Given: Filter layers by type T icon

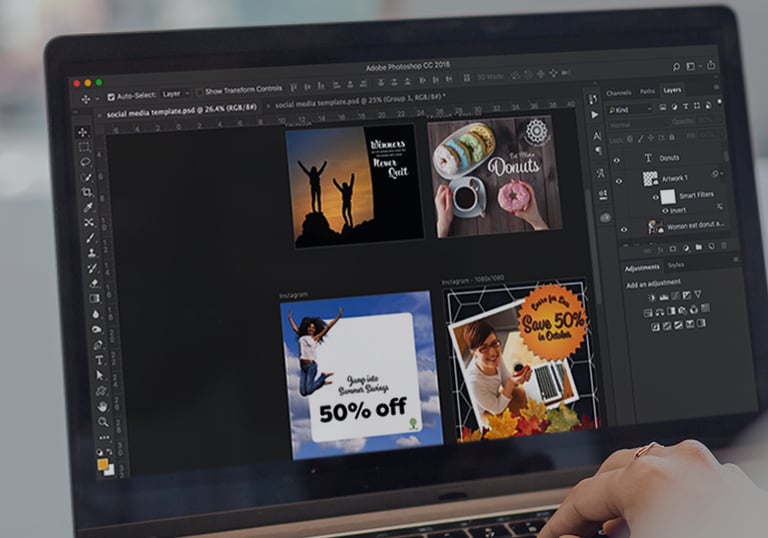Looking at the screenshot, I should click(685, 106).
